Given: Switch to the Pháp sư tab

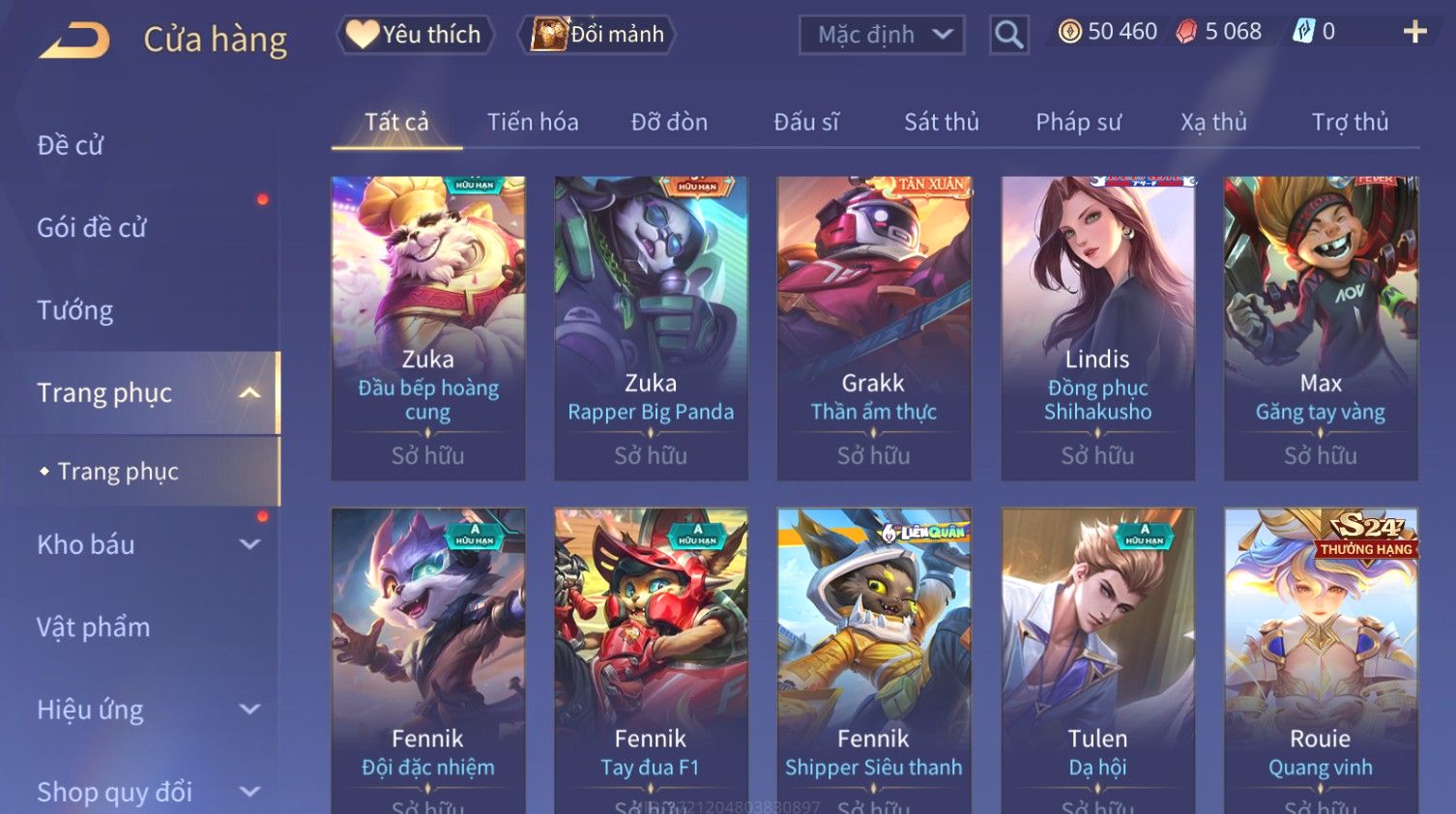Looking at the screenshot, I should coord(1078,122).
